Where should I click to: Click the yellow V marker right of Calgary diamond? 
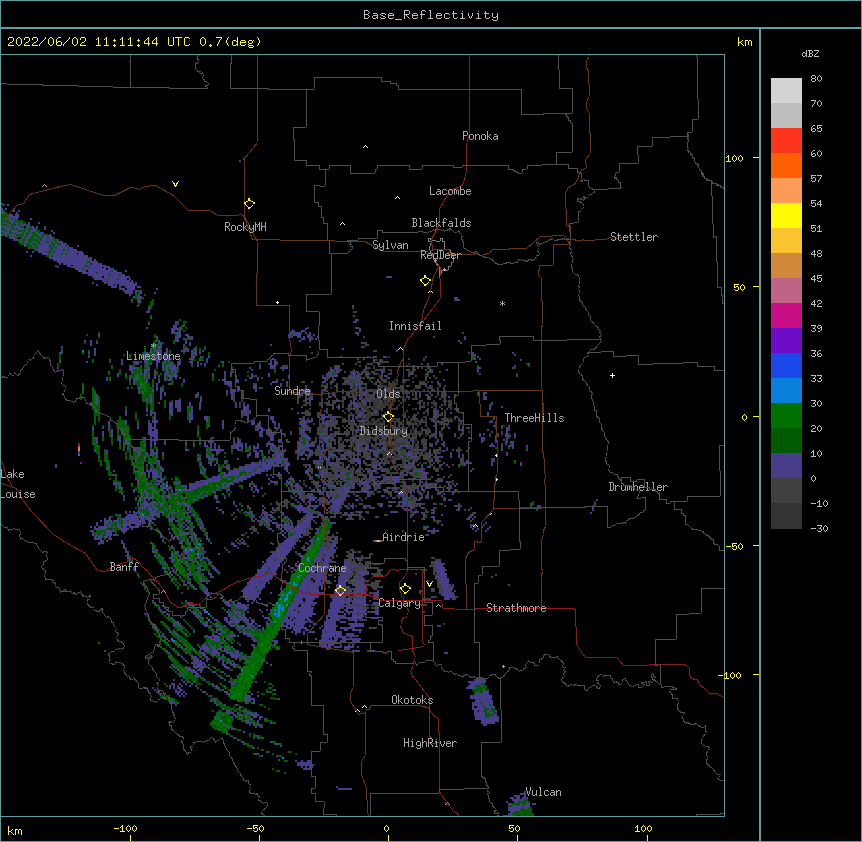click(x=429, y=584)
